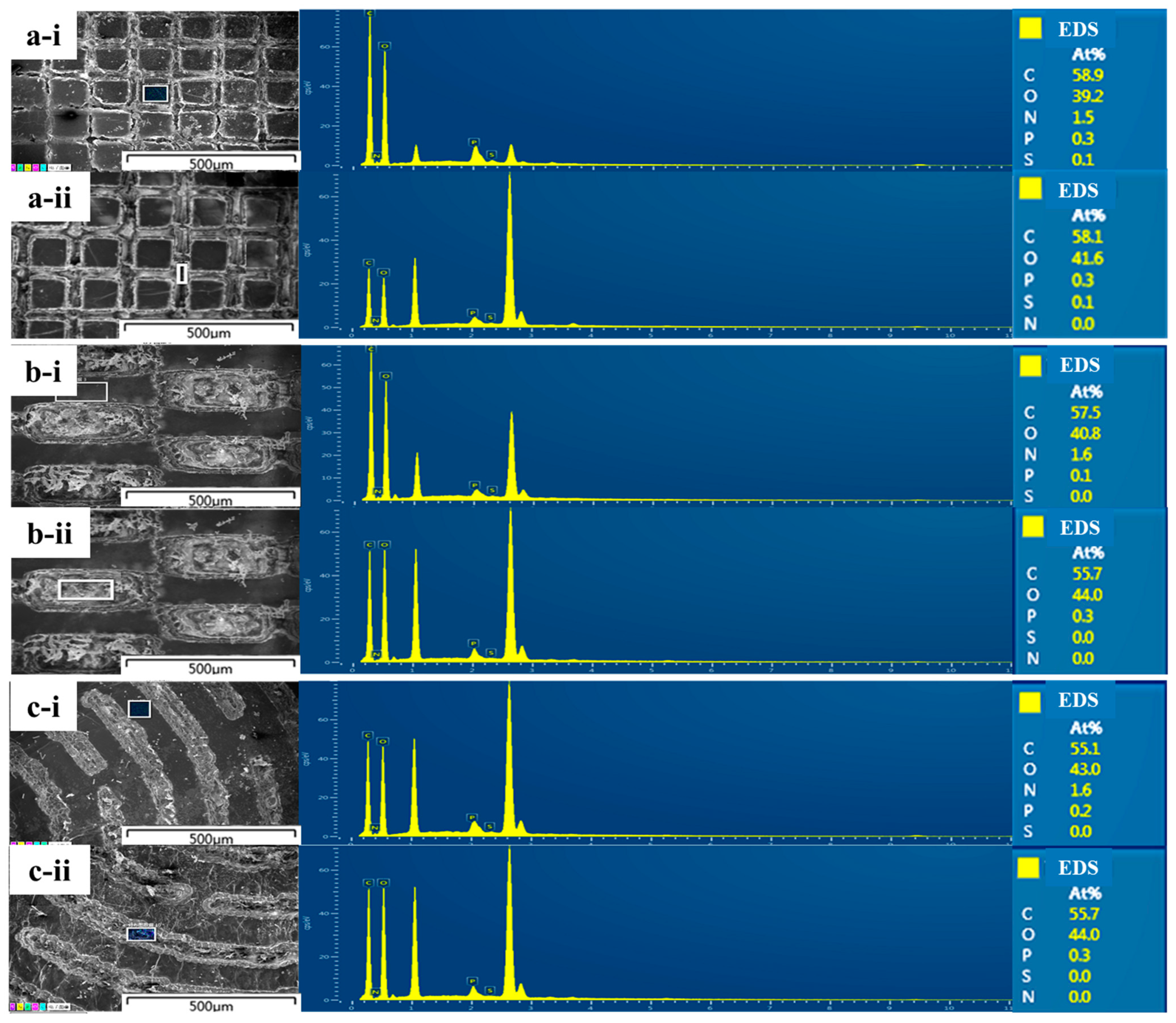Select the N peak label in a-ii spectrum
The height and width of the screenshot is (1023, 1176).
[376, 321]
